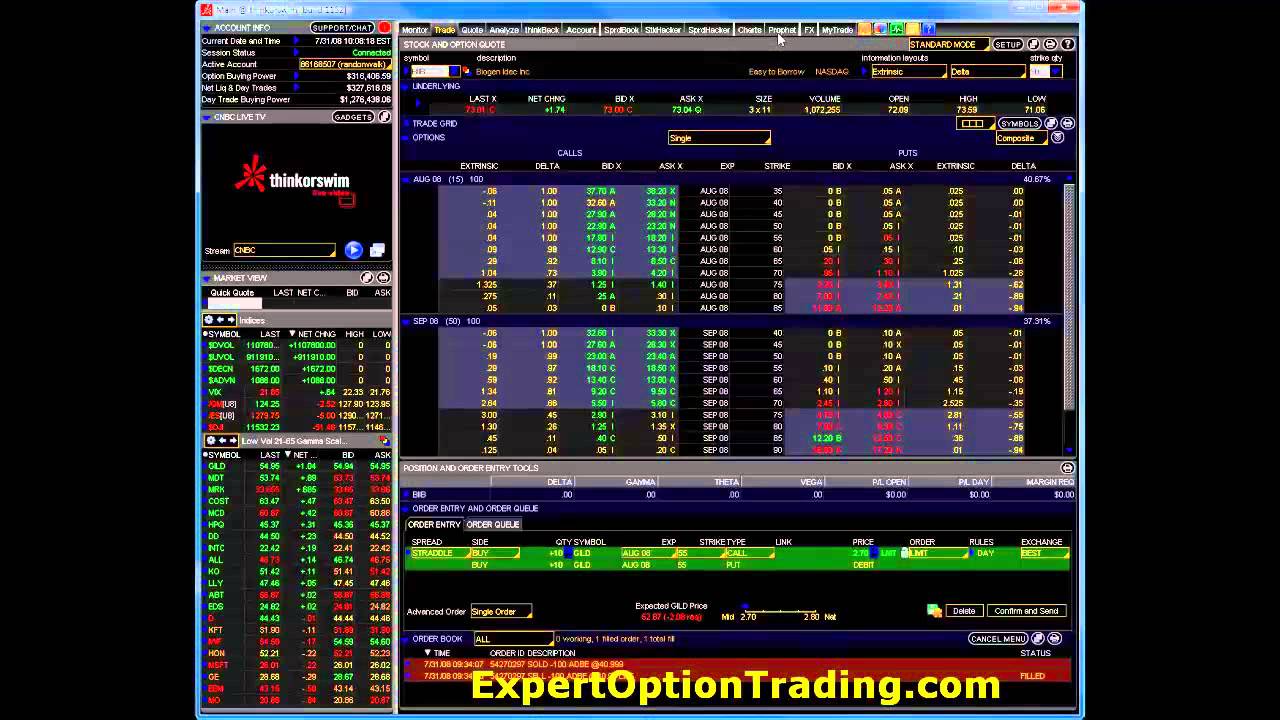Click the Confirm and Send button
This screenshot has height=720, width=1280.
tap(1026, 611)
